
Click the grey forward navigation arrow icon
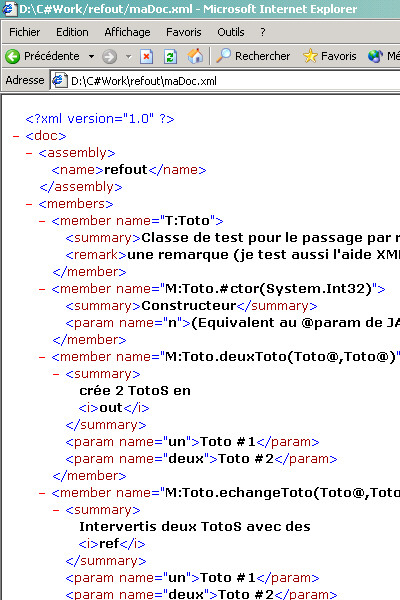pyautogui.click(x=109, y=57)
